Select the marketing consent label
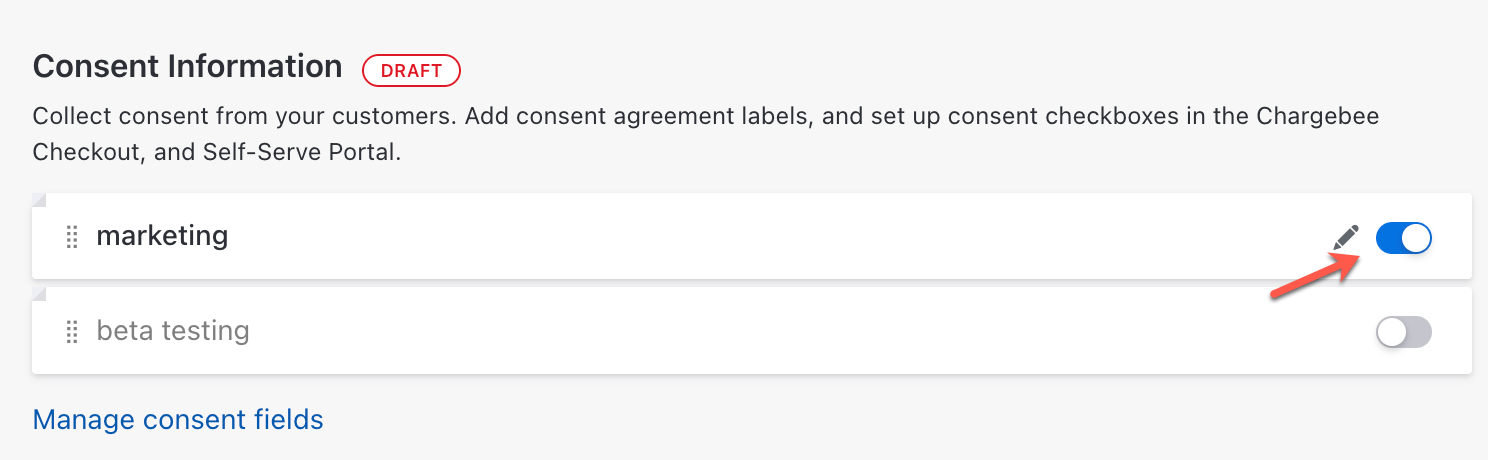Image resolution: width=1488 pixels, height=460 pixels. pyautogui.click(x=162, y=236)
